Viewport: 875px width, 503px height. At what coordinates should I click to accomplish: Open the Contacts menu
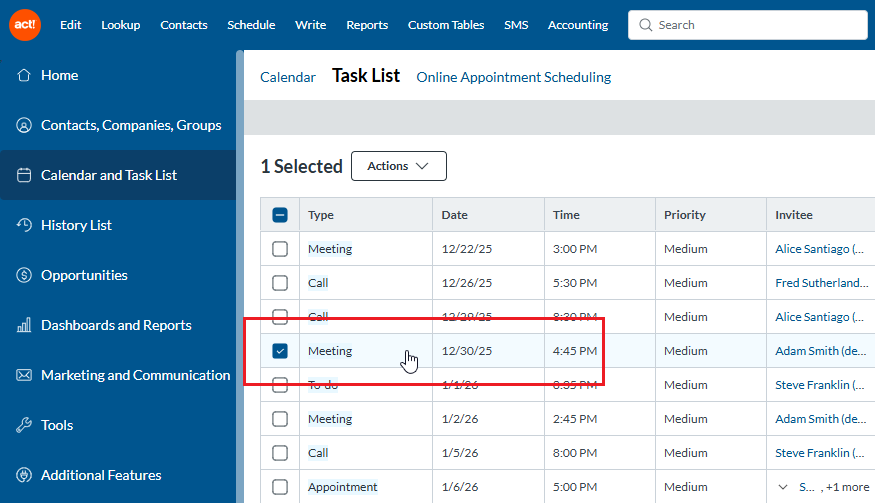point(184,25)
